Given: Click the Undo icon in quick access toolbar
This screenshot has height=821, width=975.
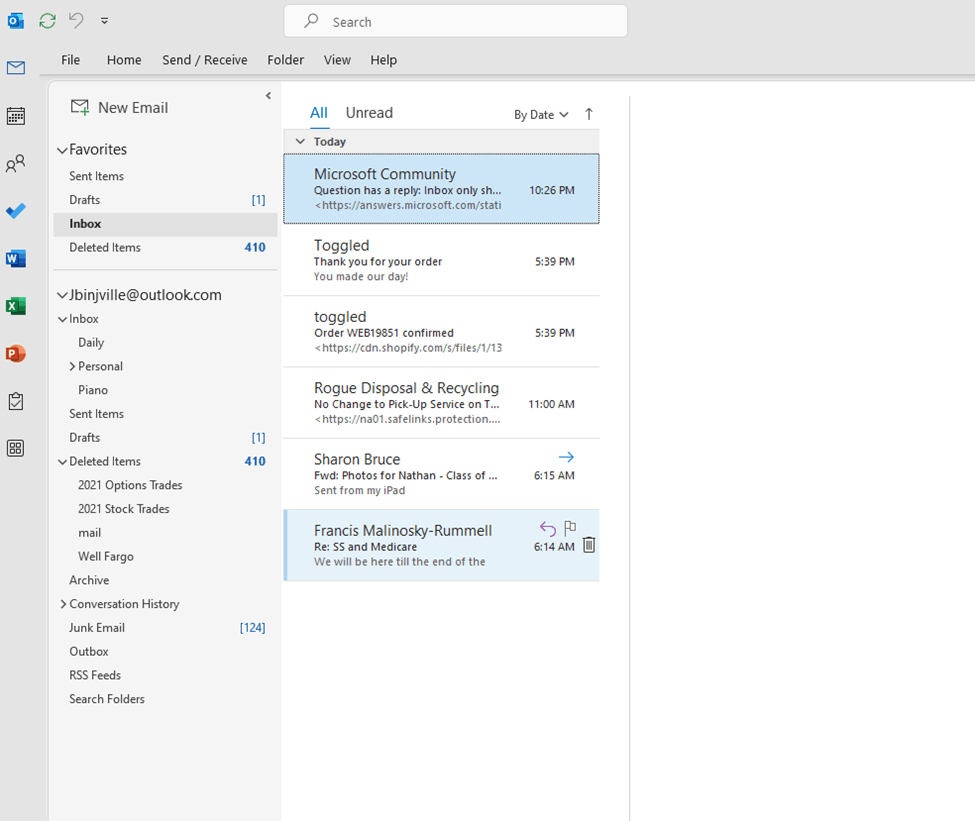Looking at the screenshot, I should [x=75, y=20].
